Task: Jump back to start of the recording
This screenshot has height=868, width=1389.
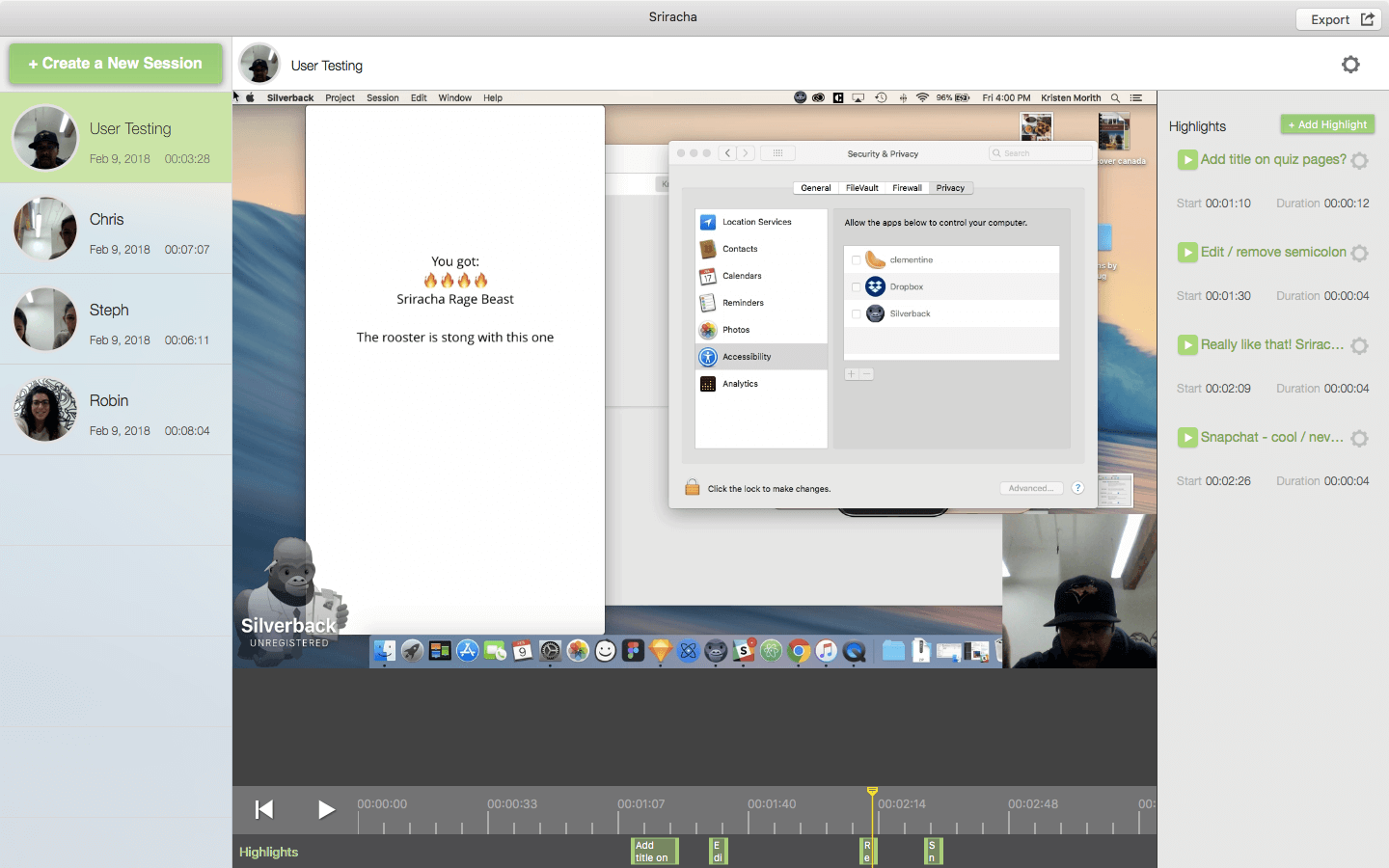Action: [x=263, y=809]
